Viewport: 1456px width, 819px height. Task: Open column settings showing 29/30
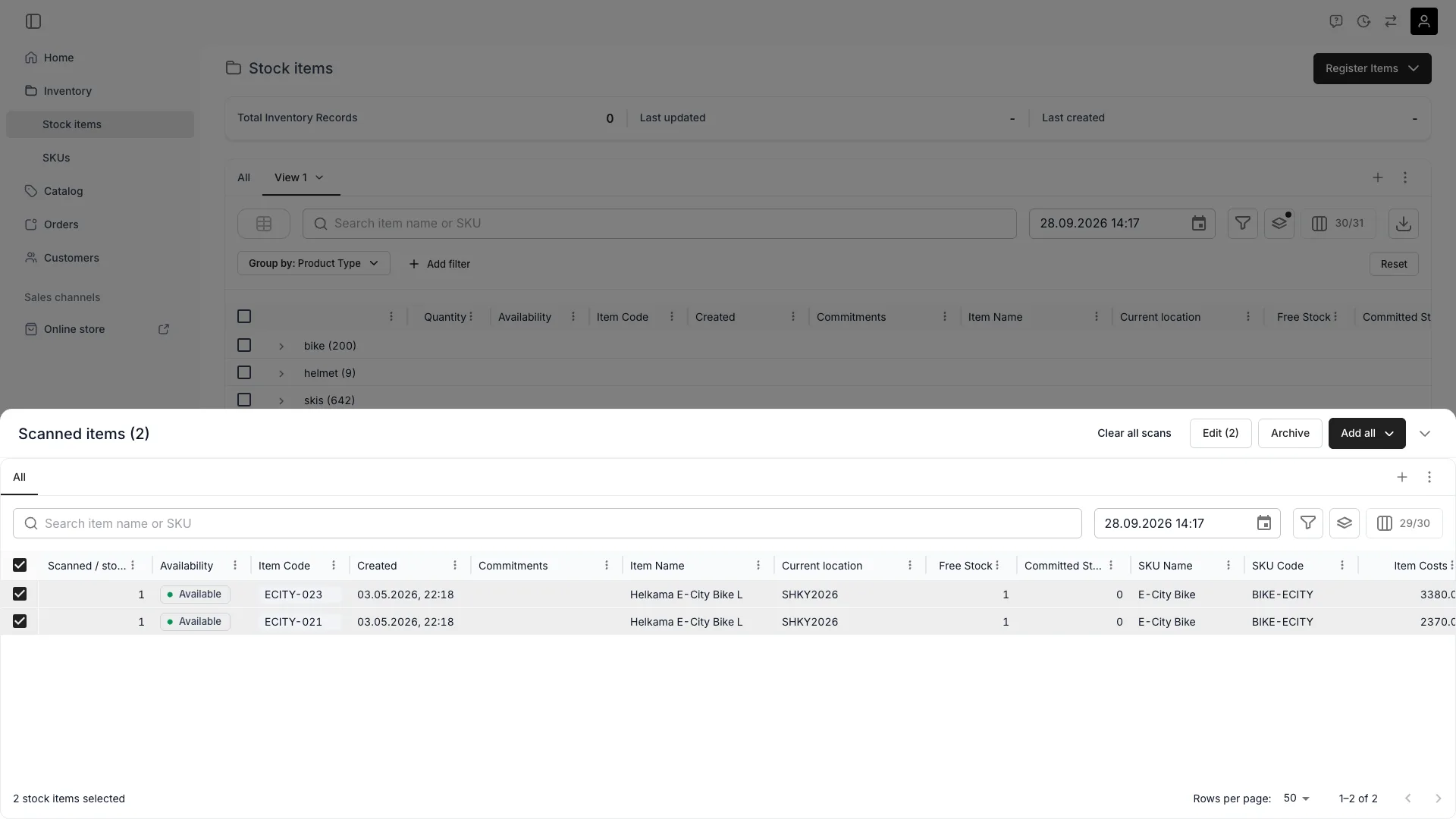1404,523
